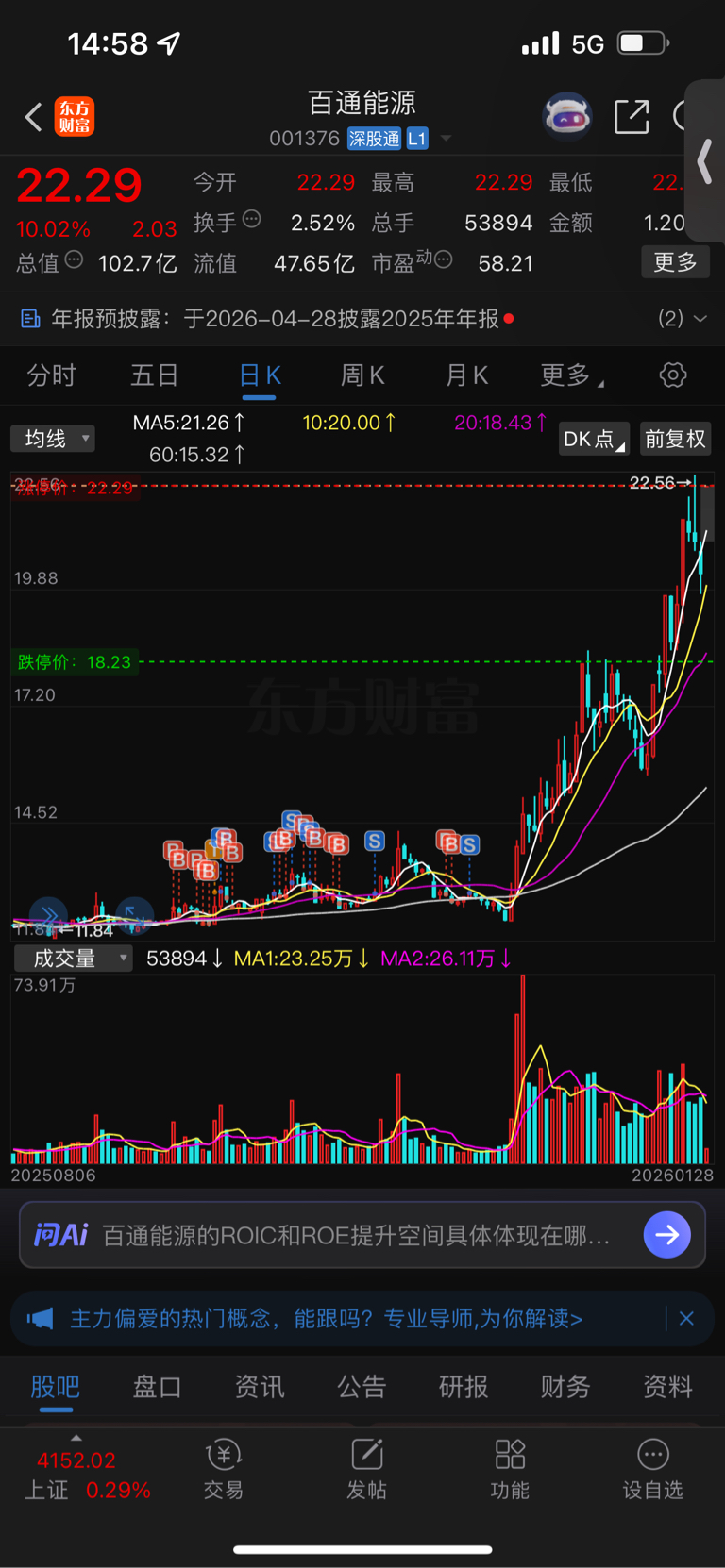Tap the share icon
725x1568 pixels.
tap(632, 116)
